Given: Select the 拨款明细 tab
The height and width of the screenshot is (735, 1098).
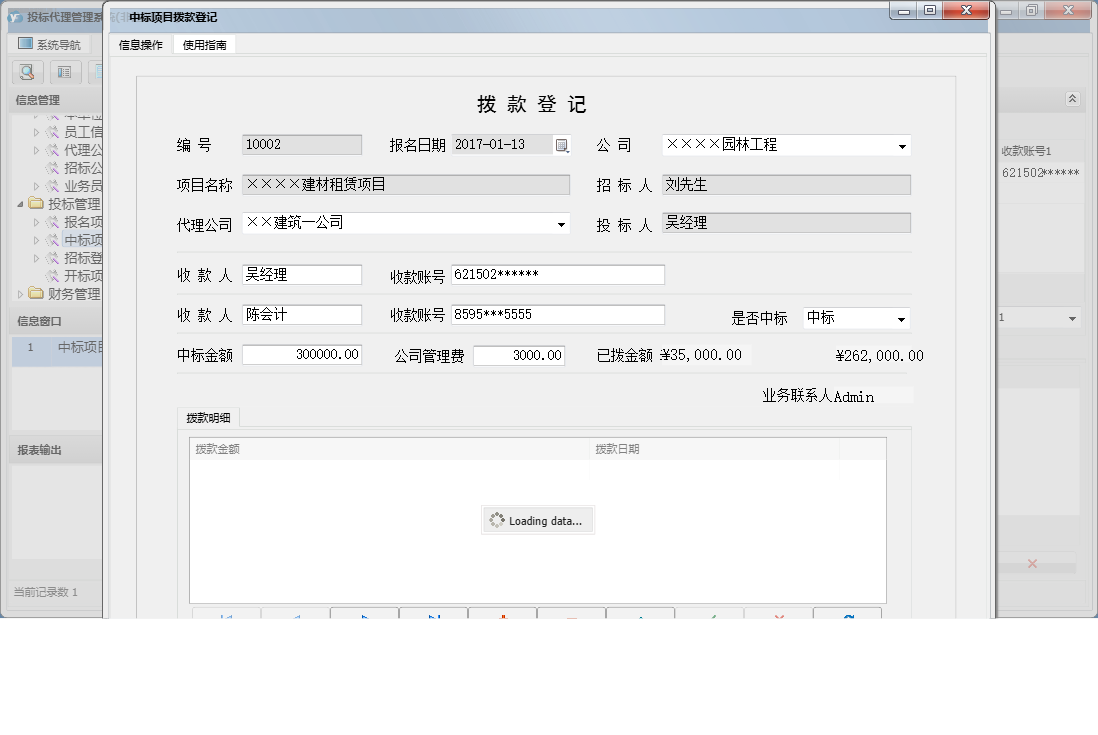Looking at the screenshot, I should tap(208, 417).
